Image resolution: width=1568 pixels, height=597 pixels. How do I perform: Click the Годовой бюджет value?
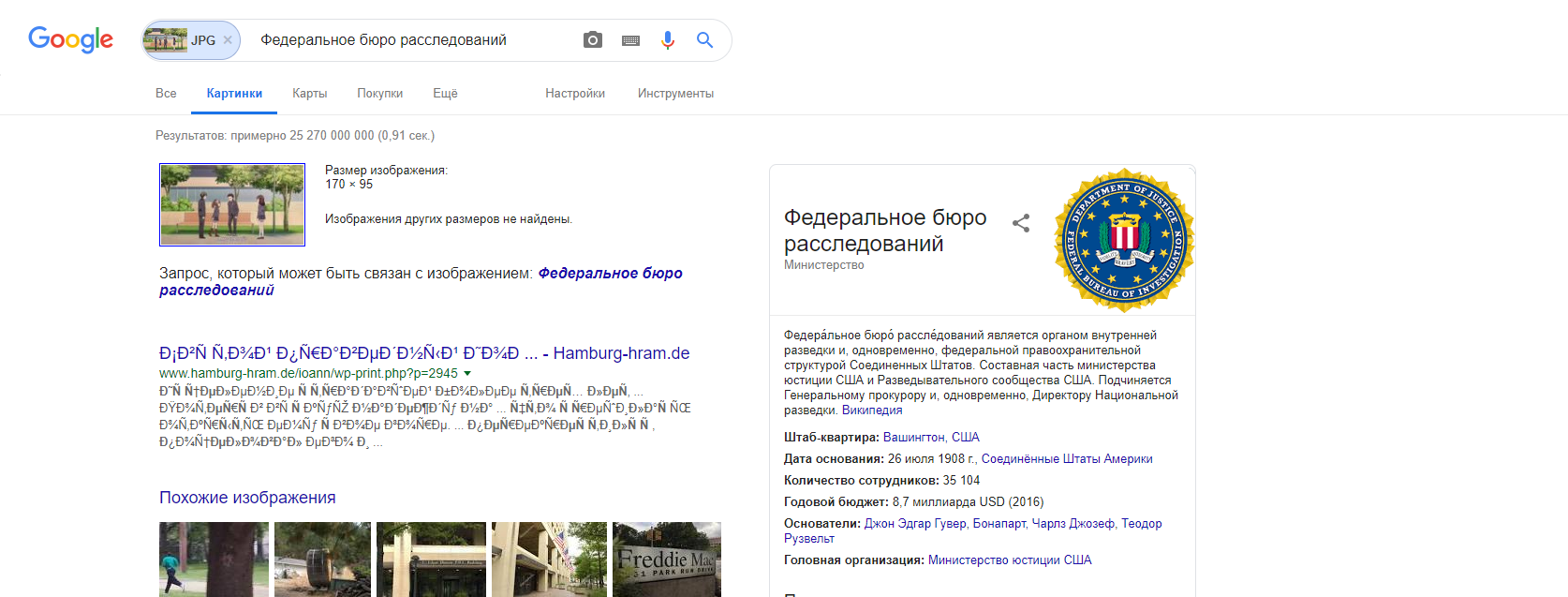click(968, 502)
